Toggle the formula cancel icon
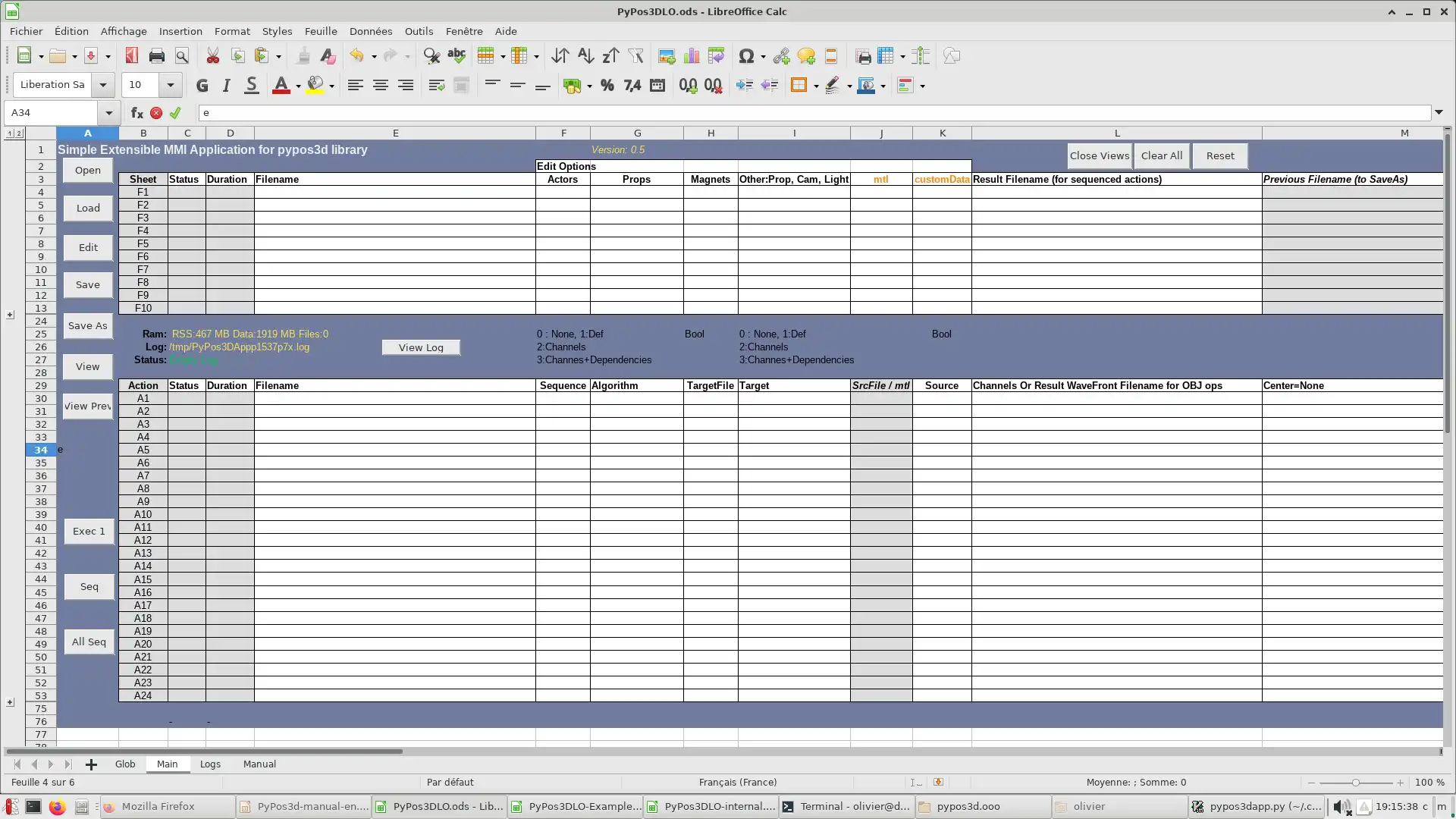Screen dimensions: 1456x819 tap(156, 112)
